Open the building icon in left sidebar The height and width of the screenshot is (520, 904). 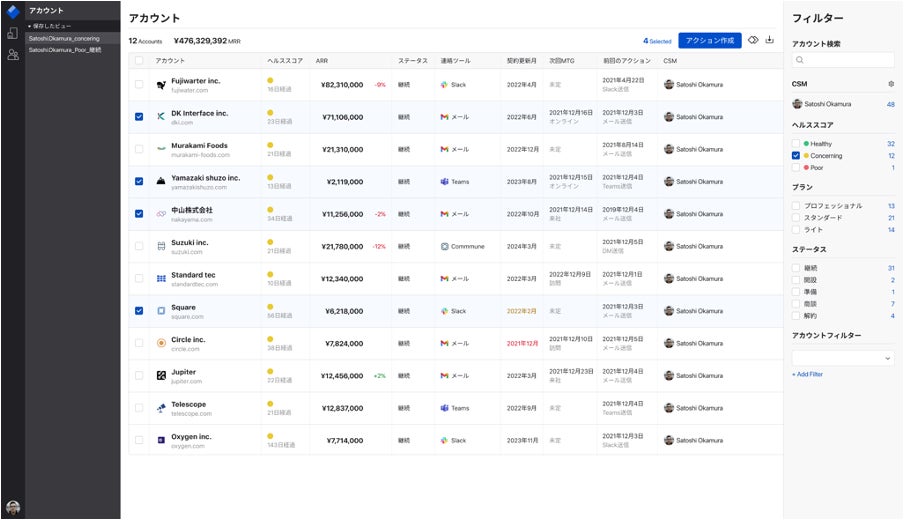click(12, 33)
